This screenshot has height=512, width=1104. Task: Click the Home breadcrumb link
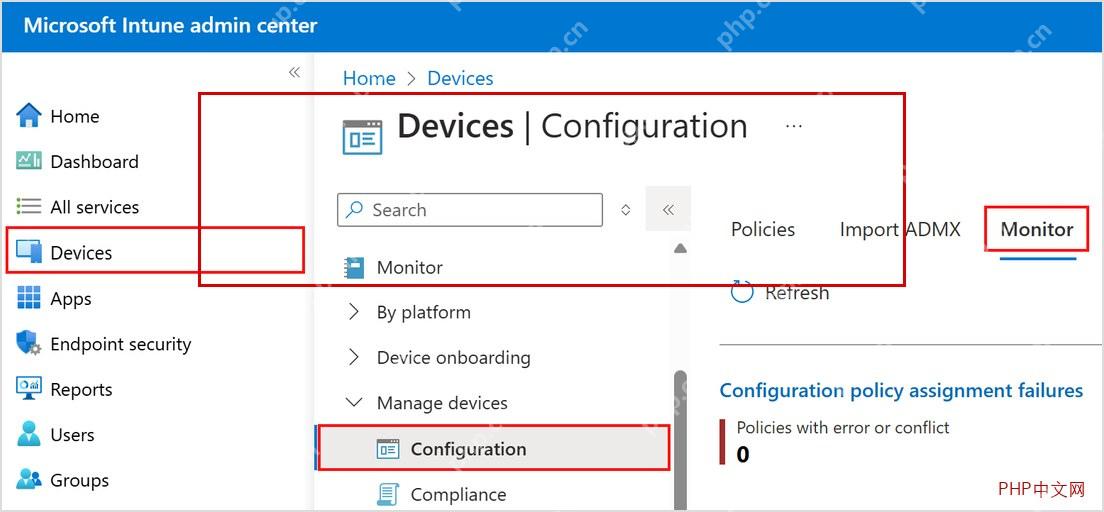[369, 78]
